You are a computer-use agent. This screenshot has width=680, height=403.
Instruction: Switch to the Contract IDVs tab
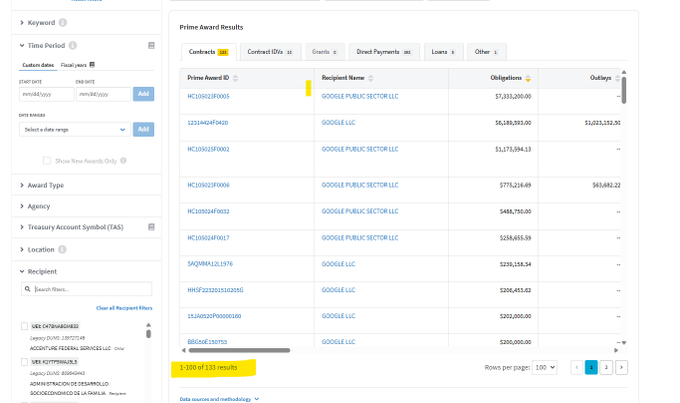(269, 51)
